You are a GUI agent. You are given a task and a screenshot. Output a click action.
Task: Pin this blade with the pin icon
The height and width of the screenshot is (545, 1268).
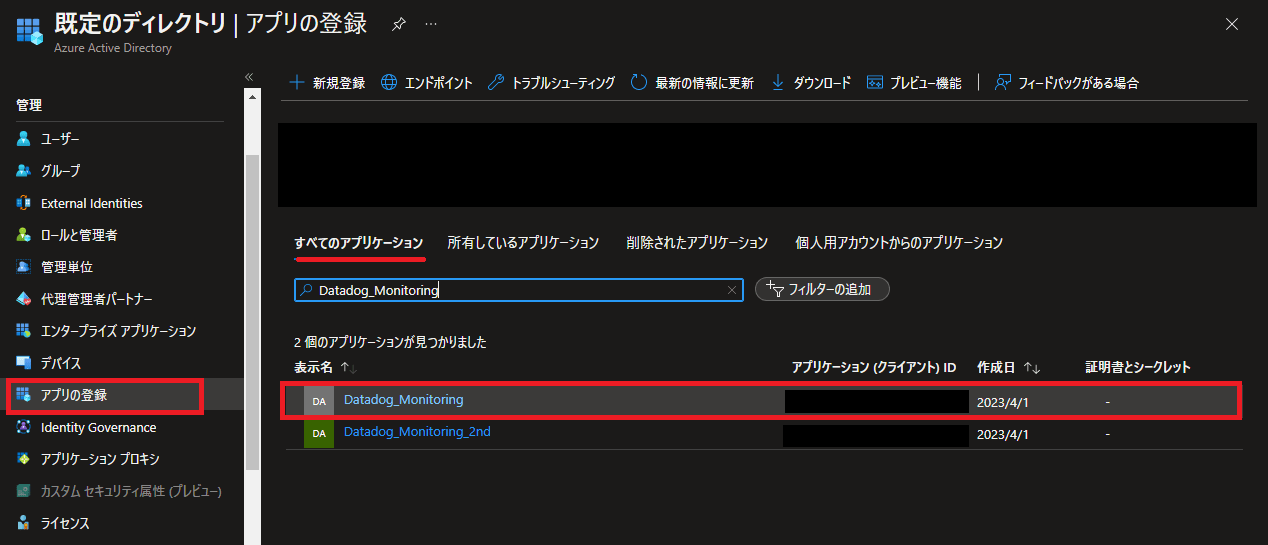[x=398, y=24]
